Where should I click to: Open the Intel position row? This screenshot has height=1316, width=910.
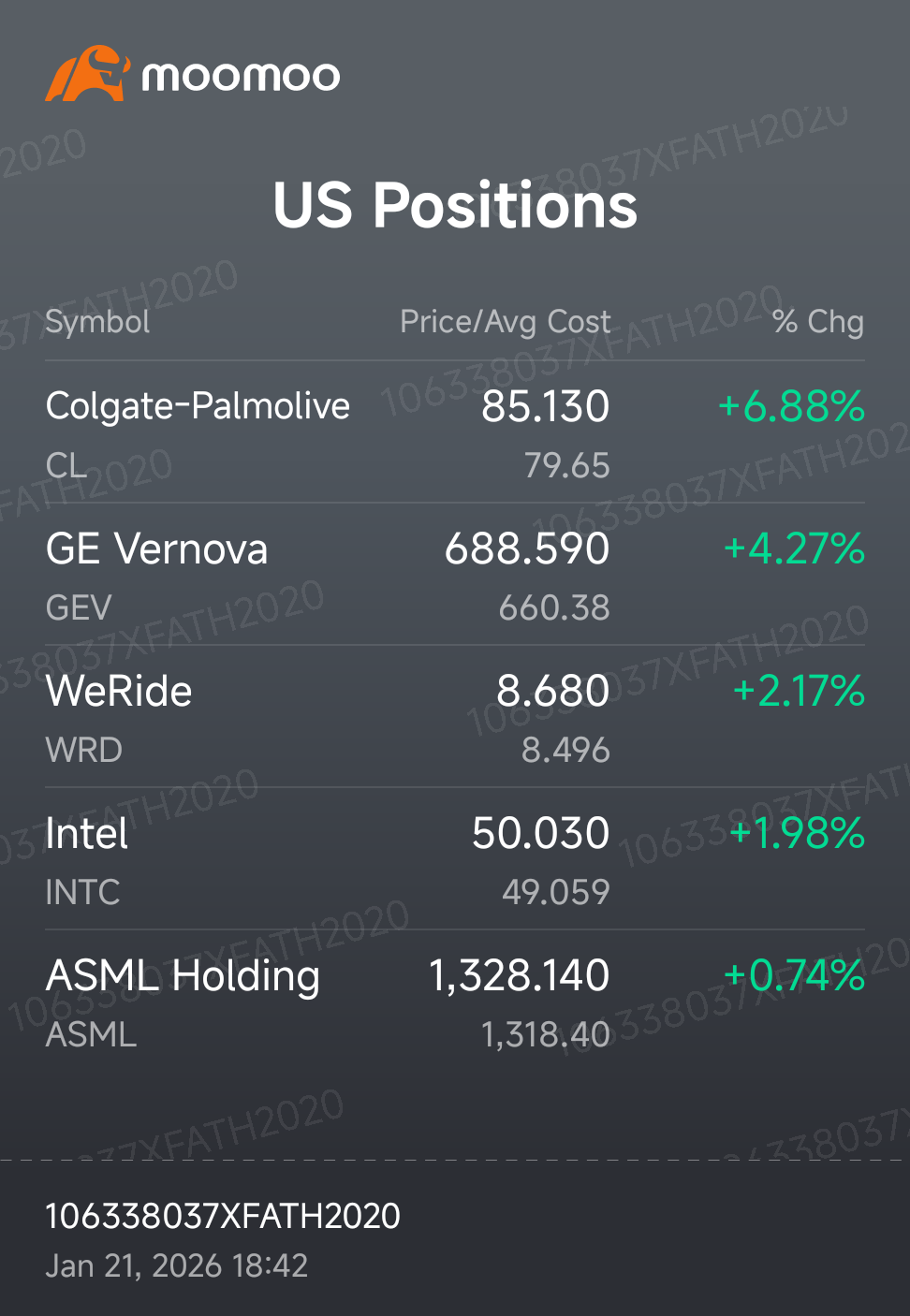(x=455, y=859)
